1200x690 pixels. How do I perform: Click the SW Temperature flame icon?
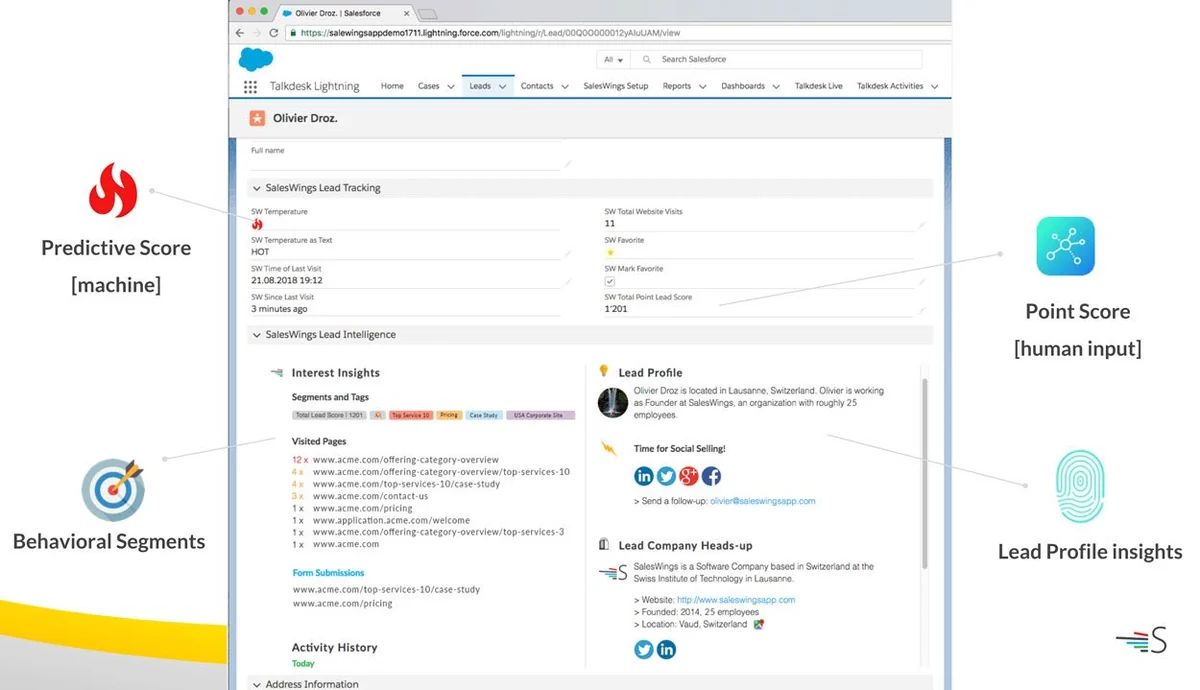pyautogui.click(x=257, y=225)
